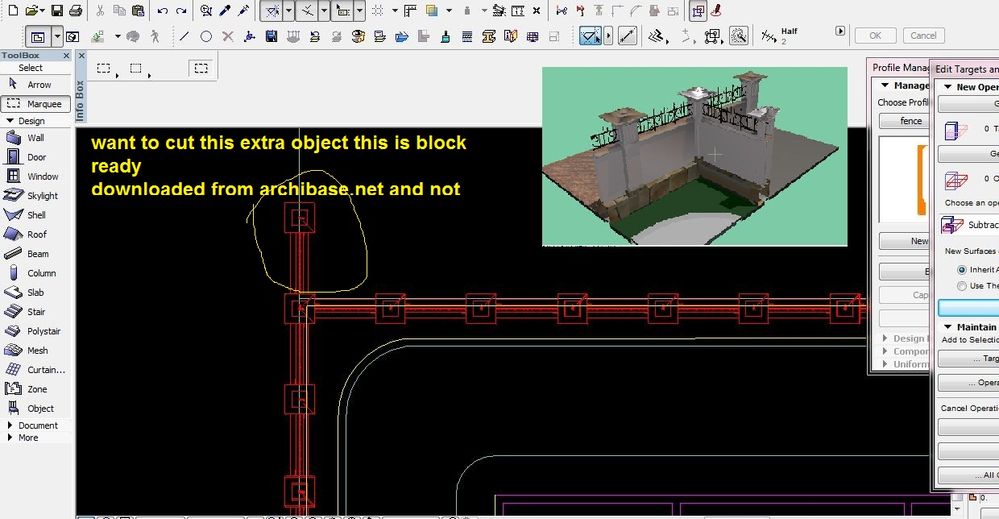
Task: Toggle the magic wand settings button
Action: point(738,36)
